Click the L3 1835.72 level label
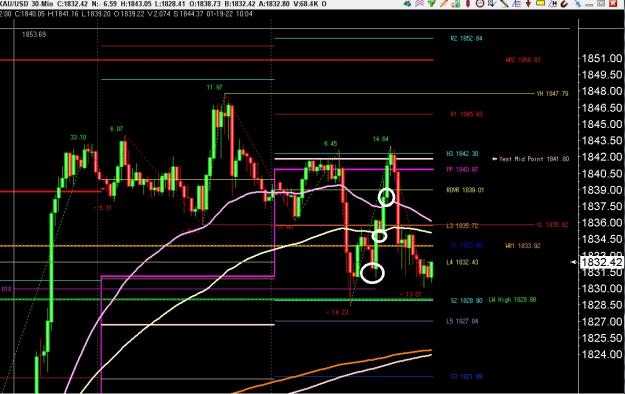This screenshot has height=394, width=625. tap(462, 226)
